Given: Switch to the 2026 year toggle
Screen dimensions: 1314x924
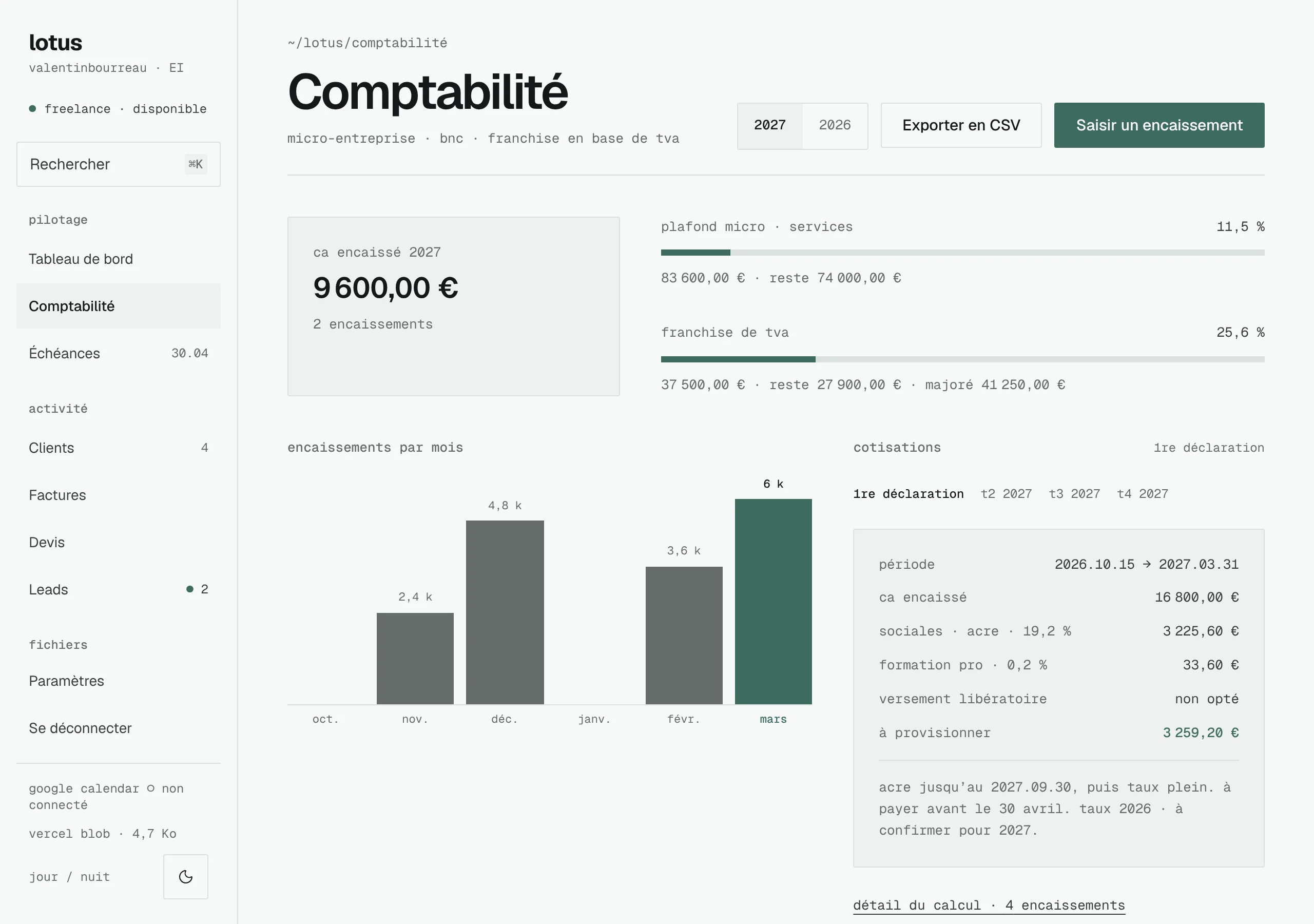Looking at the screenshot, I should pos(835,125).
